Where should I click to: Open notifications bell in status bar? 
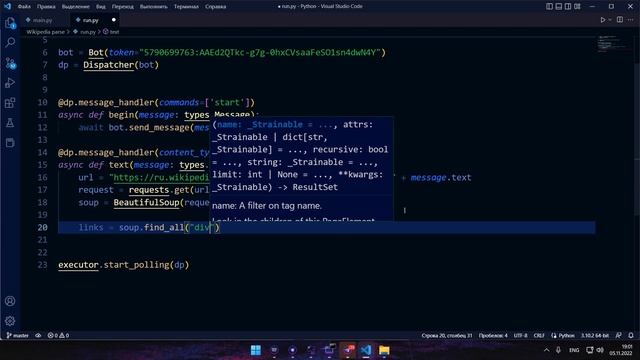coord(631,336)
